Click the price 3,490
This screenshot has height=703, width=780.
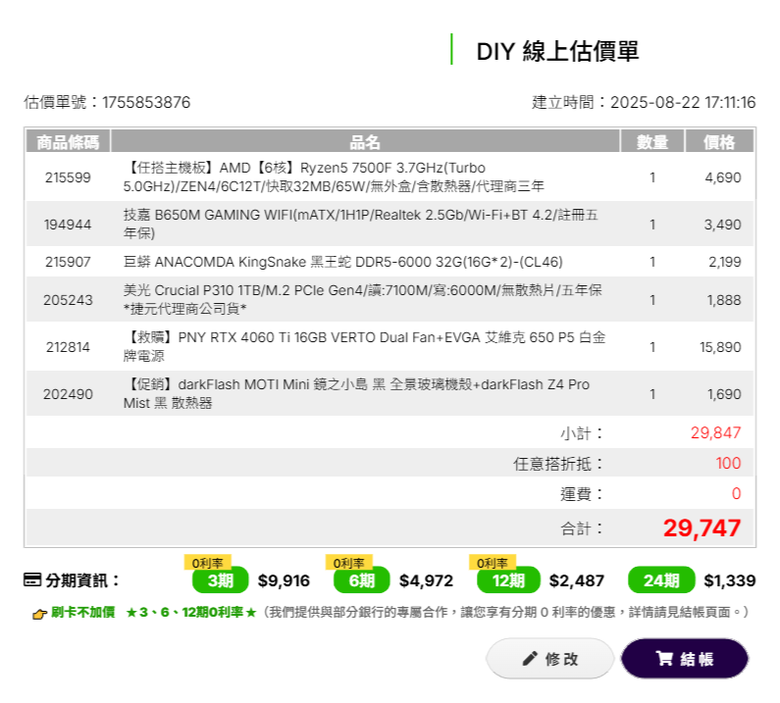tap(722, 224)
